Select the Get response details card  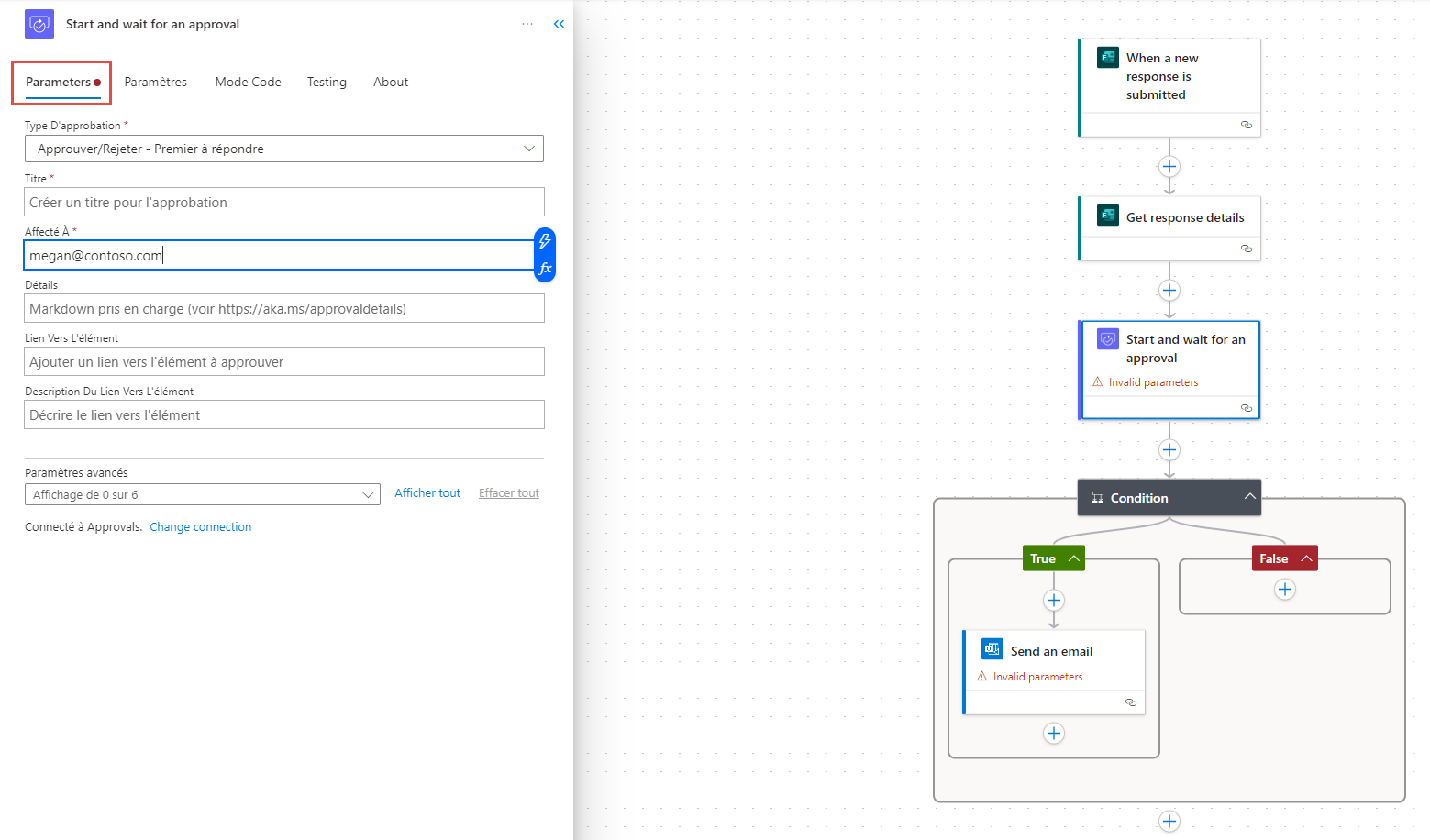click(1169, 228)
